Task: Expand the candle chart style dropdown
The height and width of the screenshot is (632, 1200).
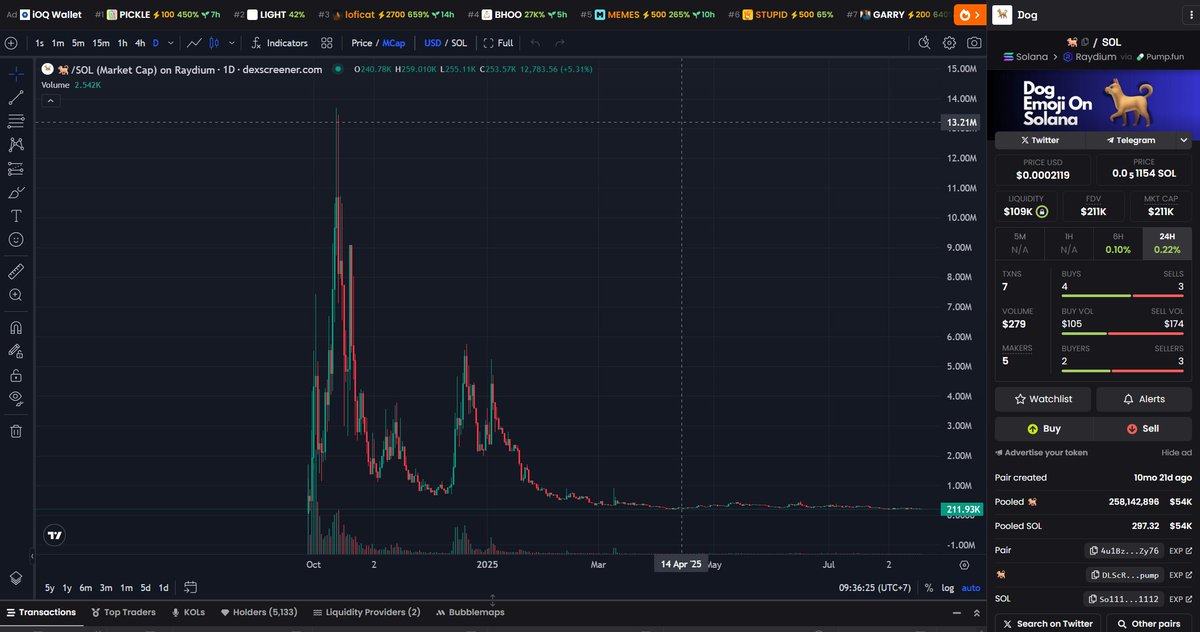Action: (231, 43)
